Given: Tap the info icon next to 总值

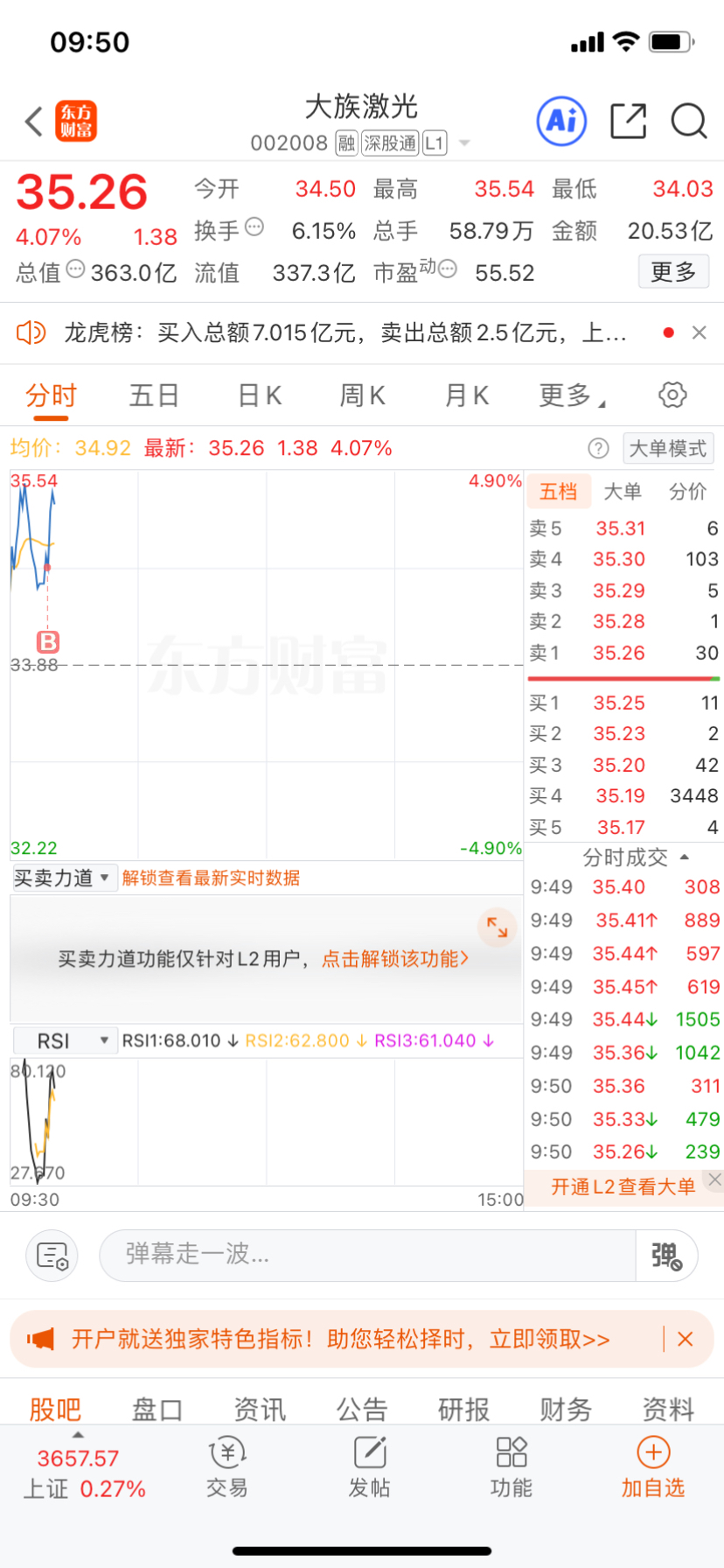Looking at the screenshot, I should click(x=76, y=269).
